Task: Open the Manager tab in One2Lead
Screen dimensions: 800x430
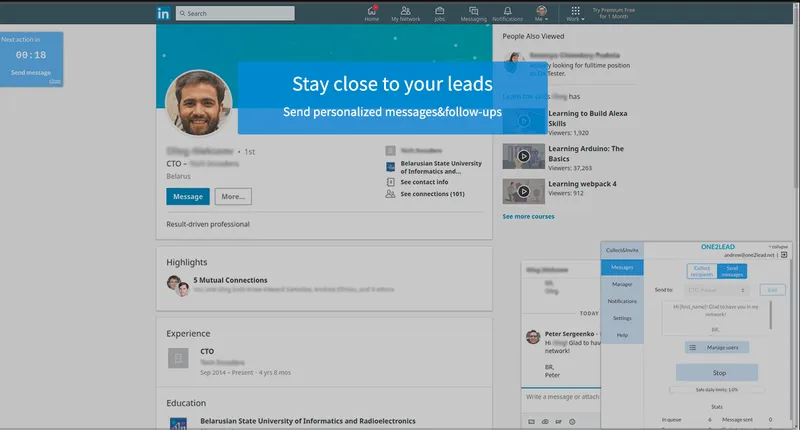Action: pyautogui.click(x=622, y=284)
